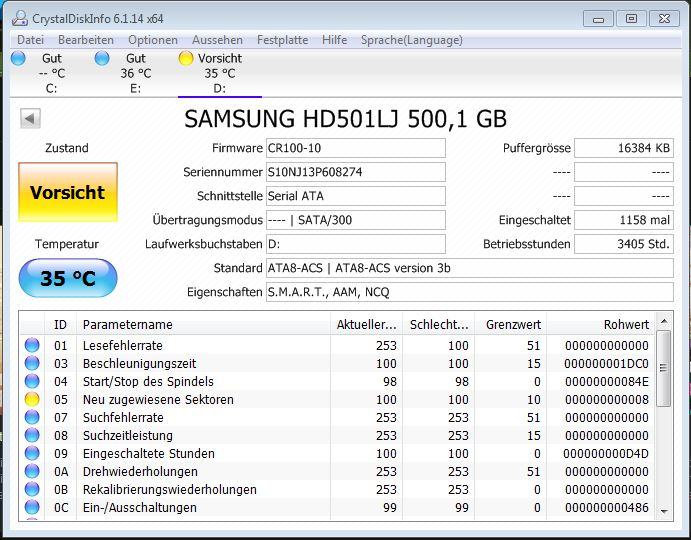Click the Rohwert column header
691x540 pixels.
pos(601,324)
